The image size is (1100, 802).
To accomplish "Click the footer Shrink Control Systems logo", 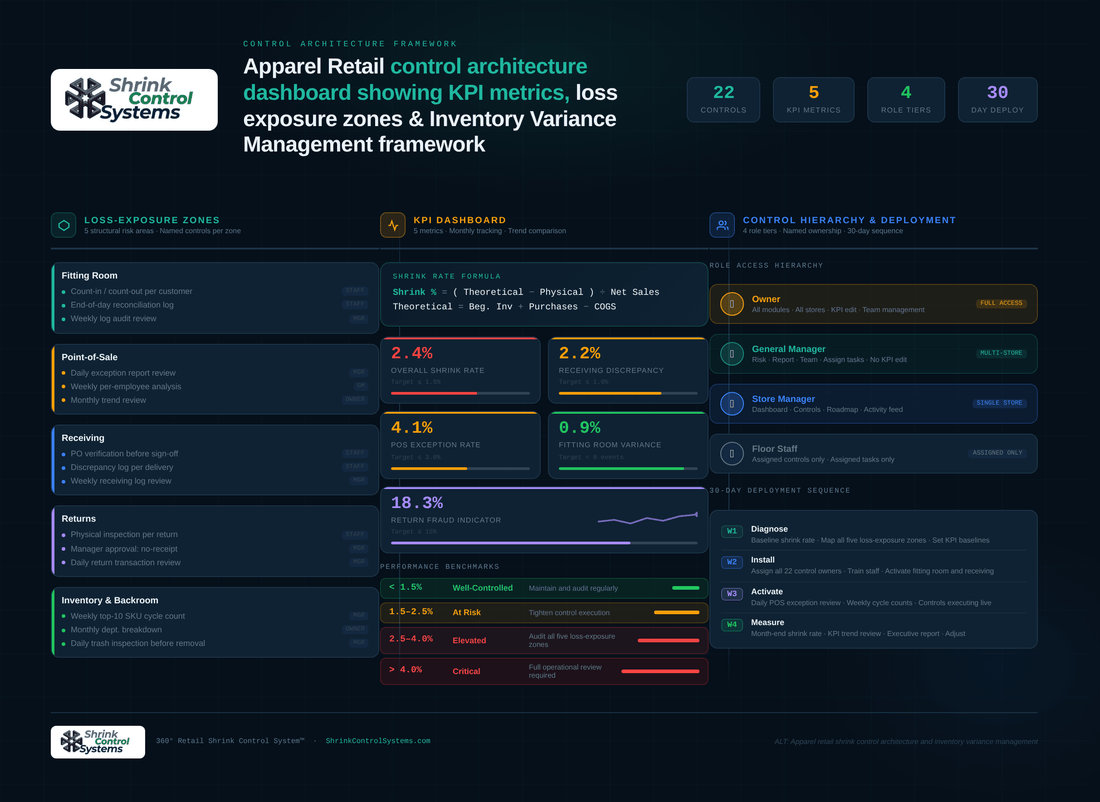I will click(x=98, y=742).
